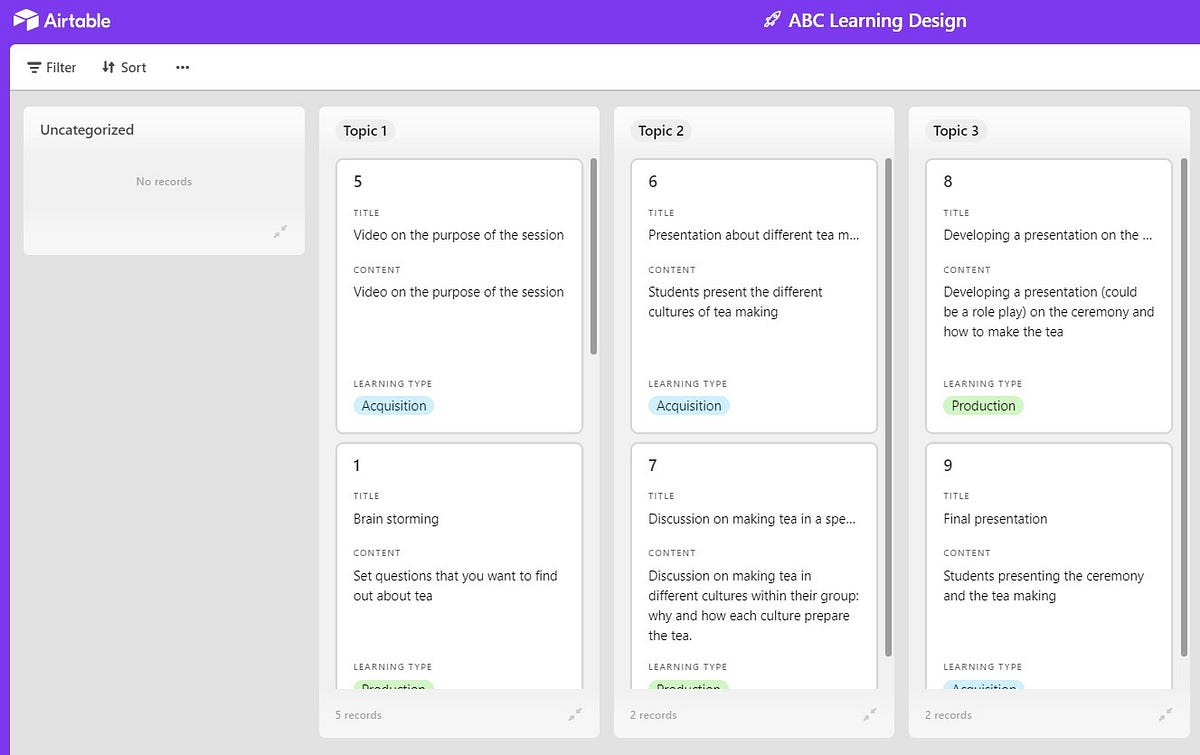Open the ABC Learning Design base title

877,20
